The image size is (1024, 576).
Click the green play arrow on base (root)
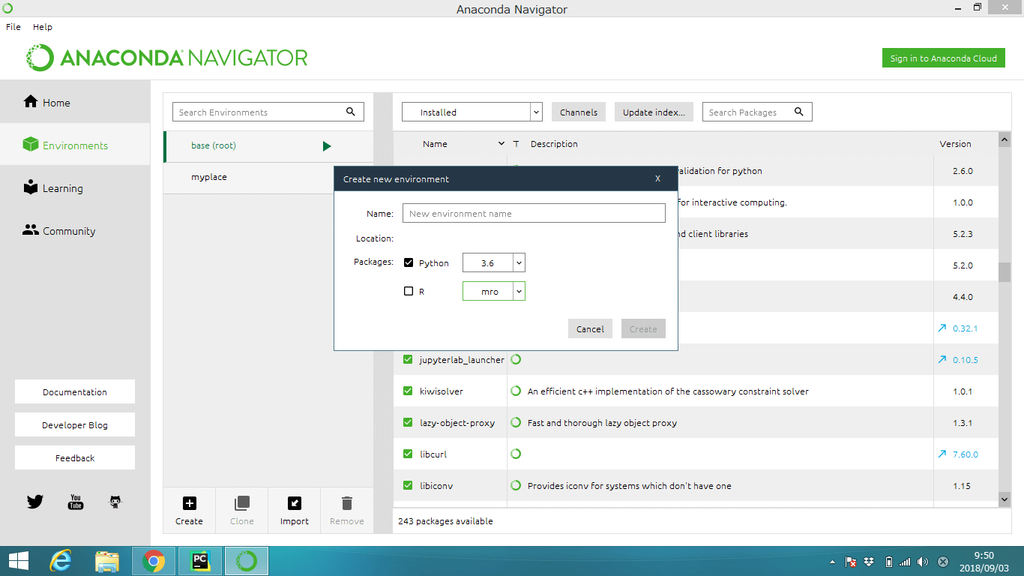327,146
